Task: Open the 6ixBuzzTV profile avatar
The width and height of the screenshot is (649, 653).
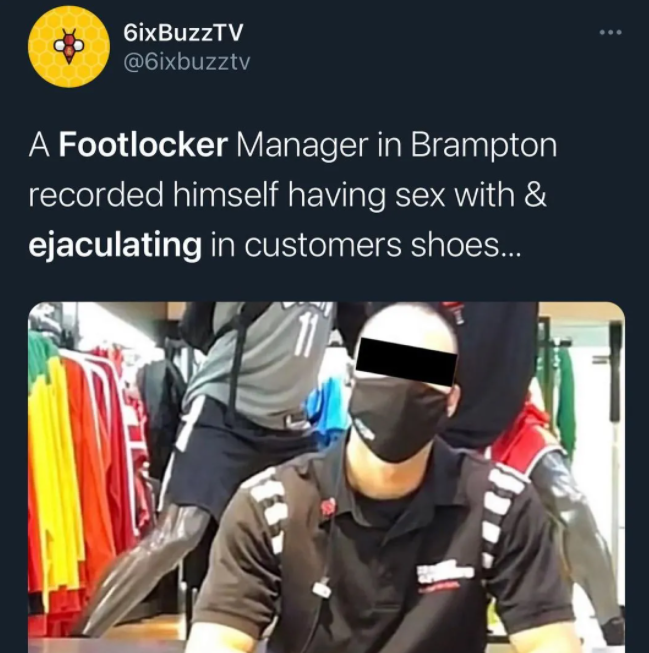Action: [69, 46]
